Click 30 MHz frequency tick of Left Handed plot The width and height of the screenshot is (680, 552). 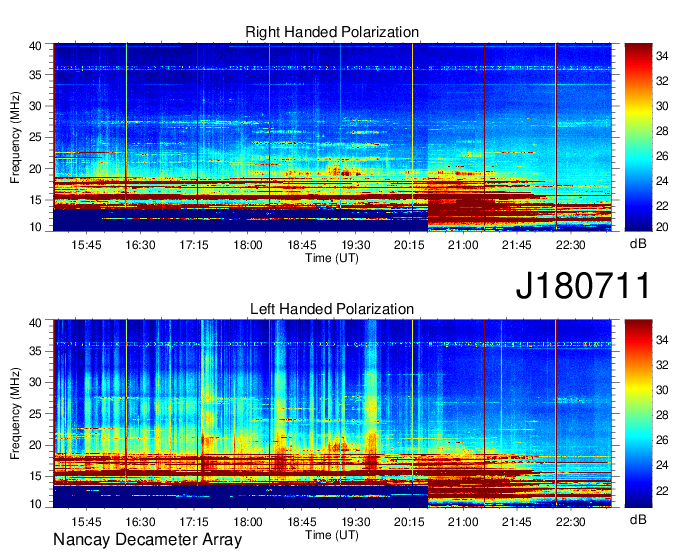(x=35, y=382)
